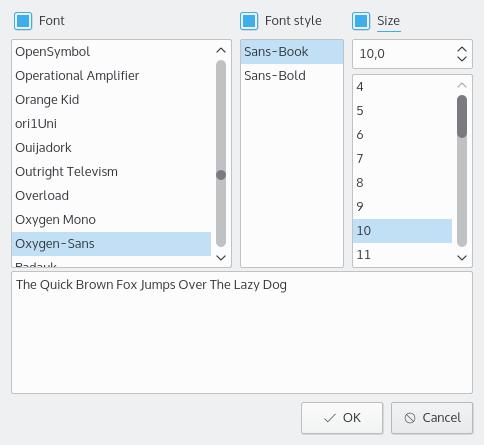Dismiss dialog with the Cancel button
Screen dimensions: 484x445
pyautogui.click(x=432, y=418)
